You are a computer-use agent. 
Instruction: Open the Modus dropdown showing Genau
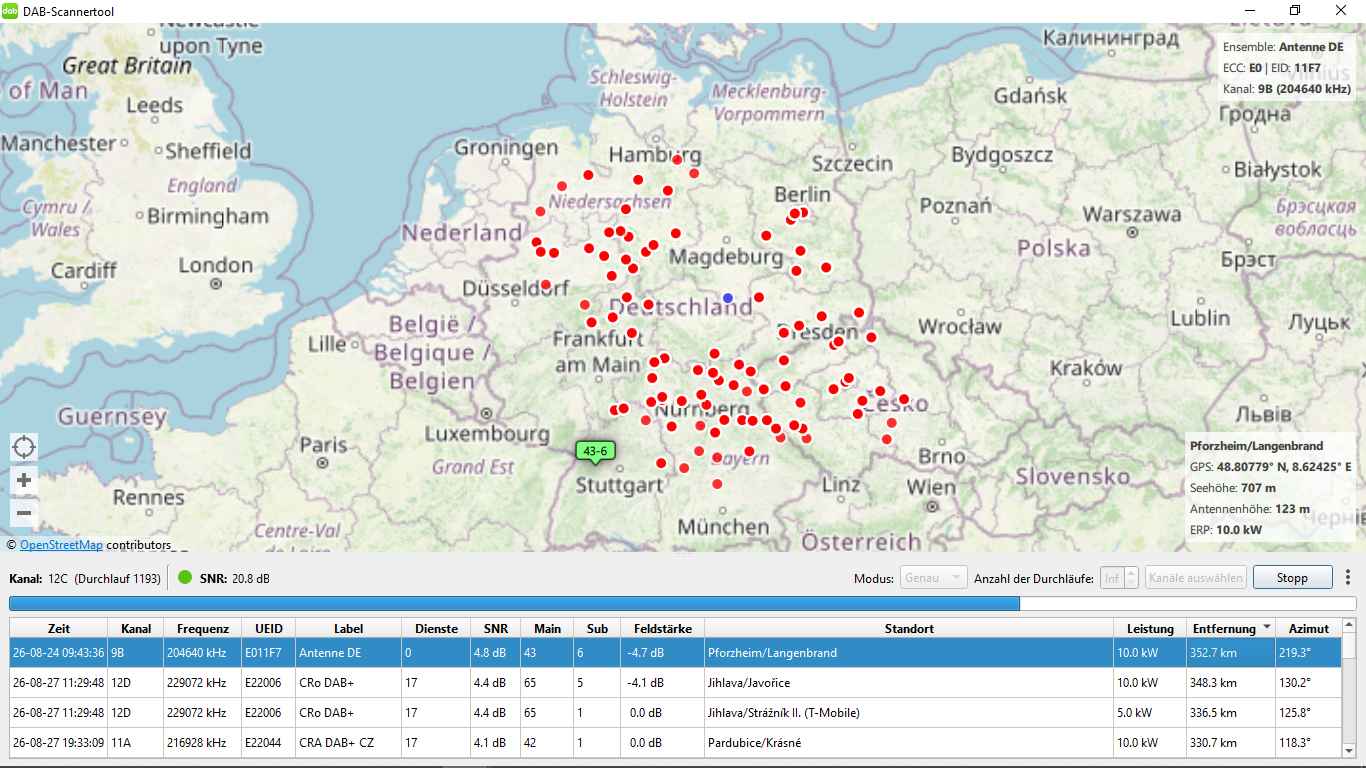click(x=934, y=578)
